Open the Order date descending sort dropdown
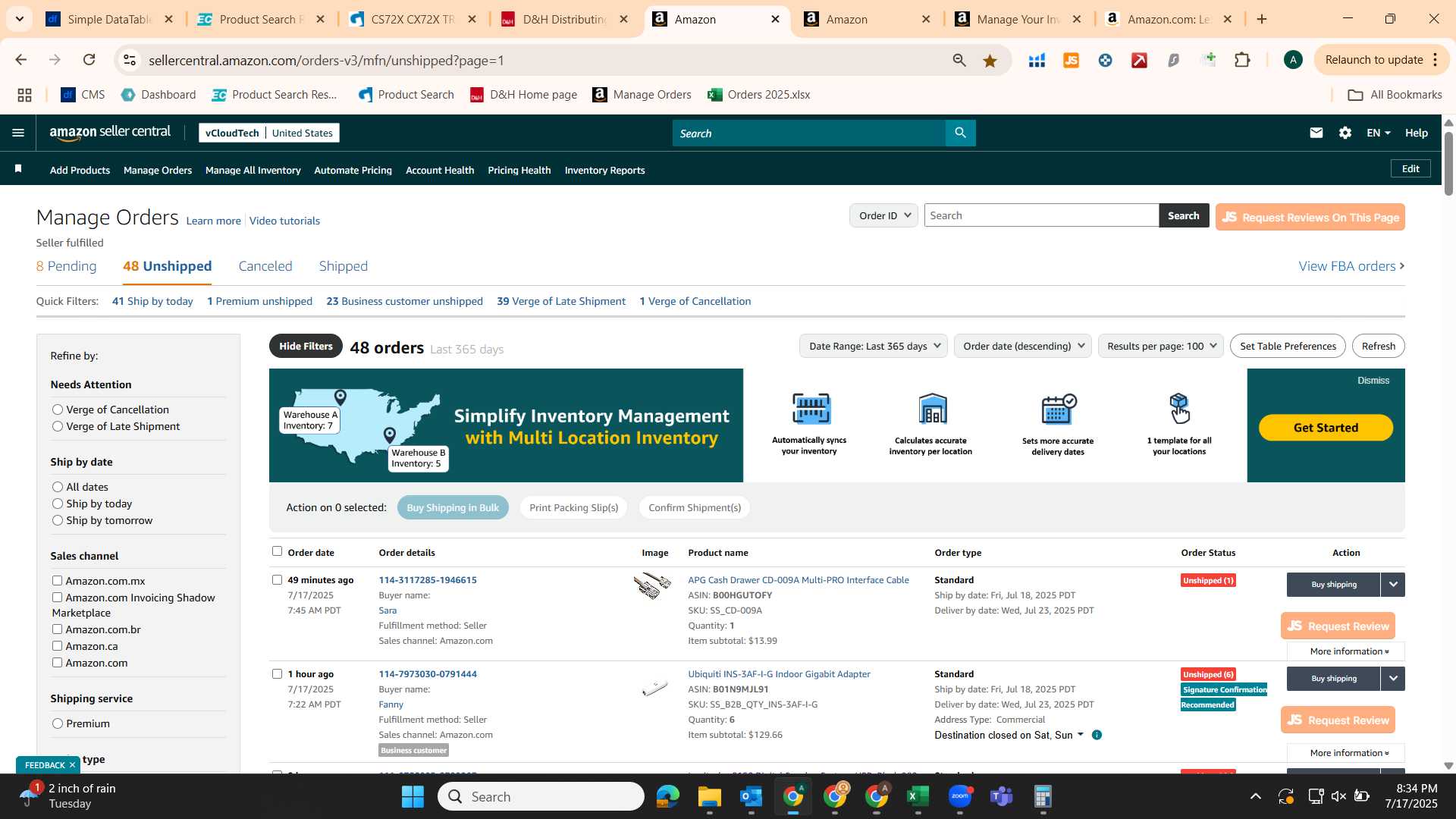The height and width of the screenshot is (819, 1456). pyautogui.click(x=1023, y=346)
